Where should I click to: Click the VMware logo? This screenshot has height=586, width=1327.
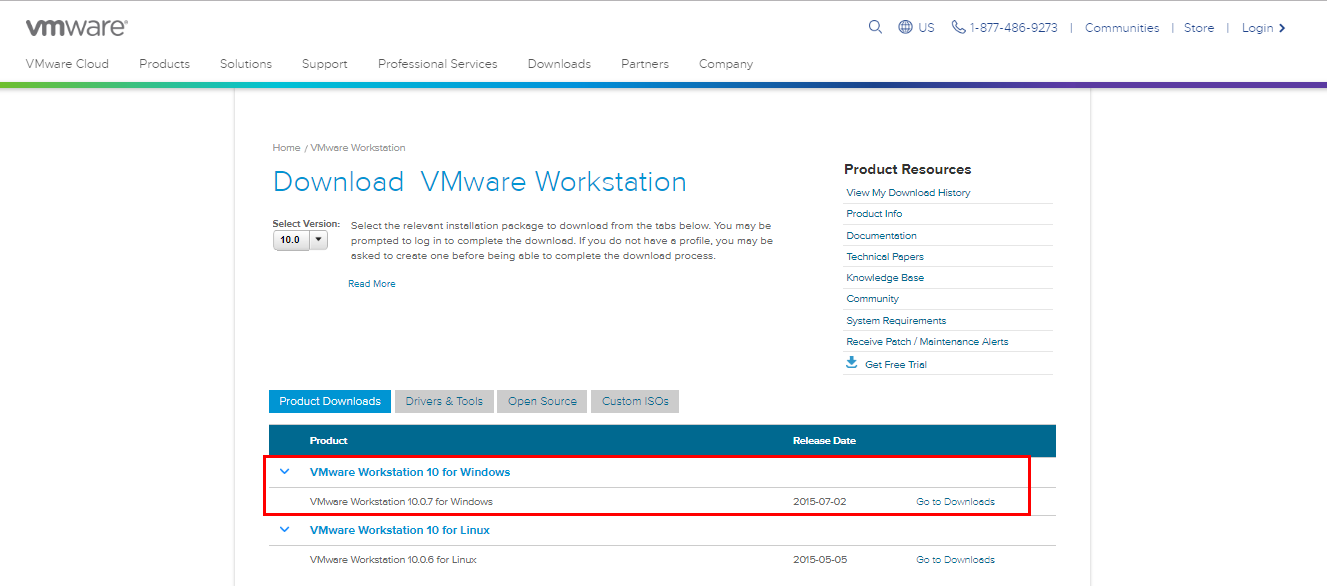(x=76, y=27)
